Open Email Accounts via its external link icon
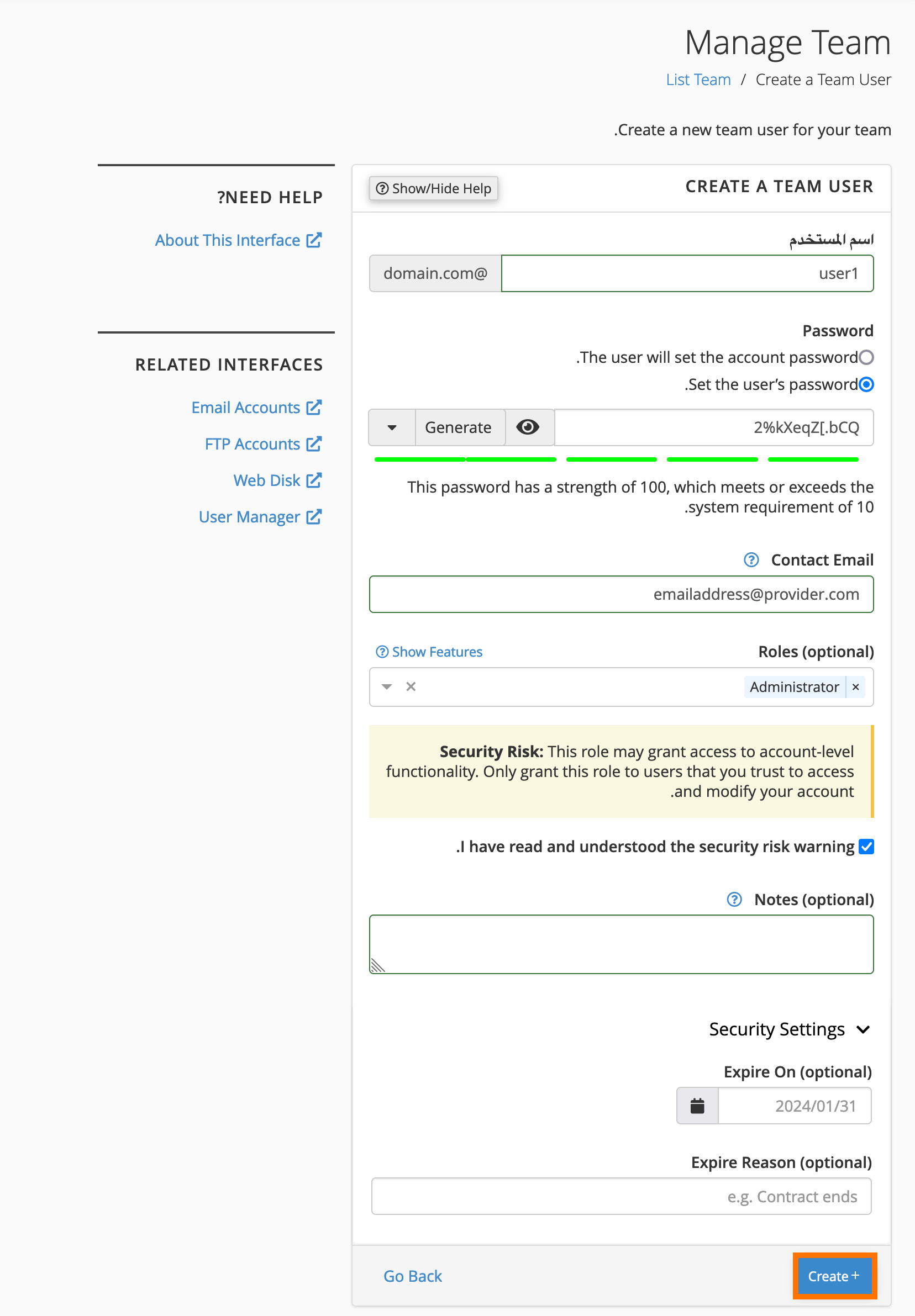This screenshot has height=1316, width=915. point(314,407)
